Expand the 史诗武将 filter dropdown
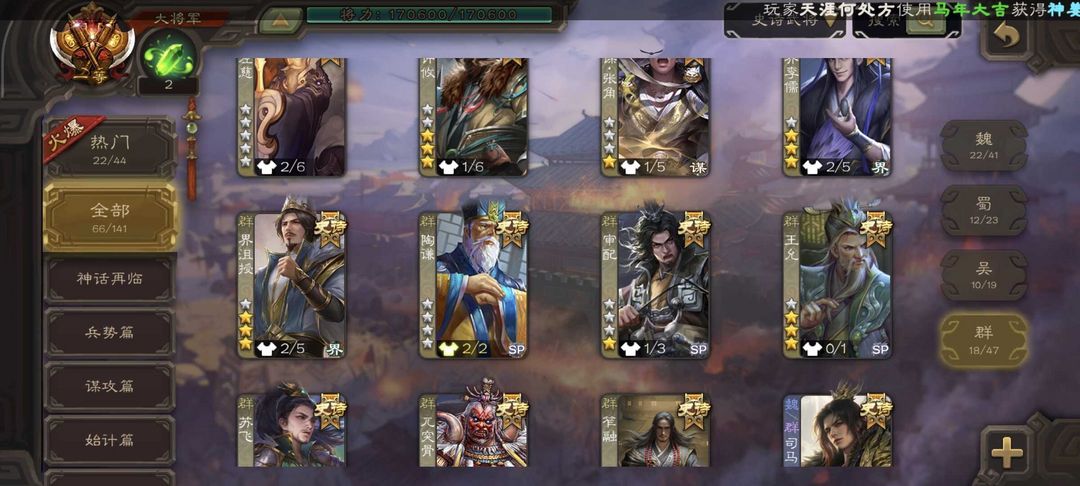1080x486 pixels. pyautogui.click(x=785, y=21)
